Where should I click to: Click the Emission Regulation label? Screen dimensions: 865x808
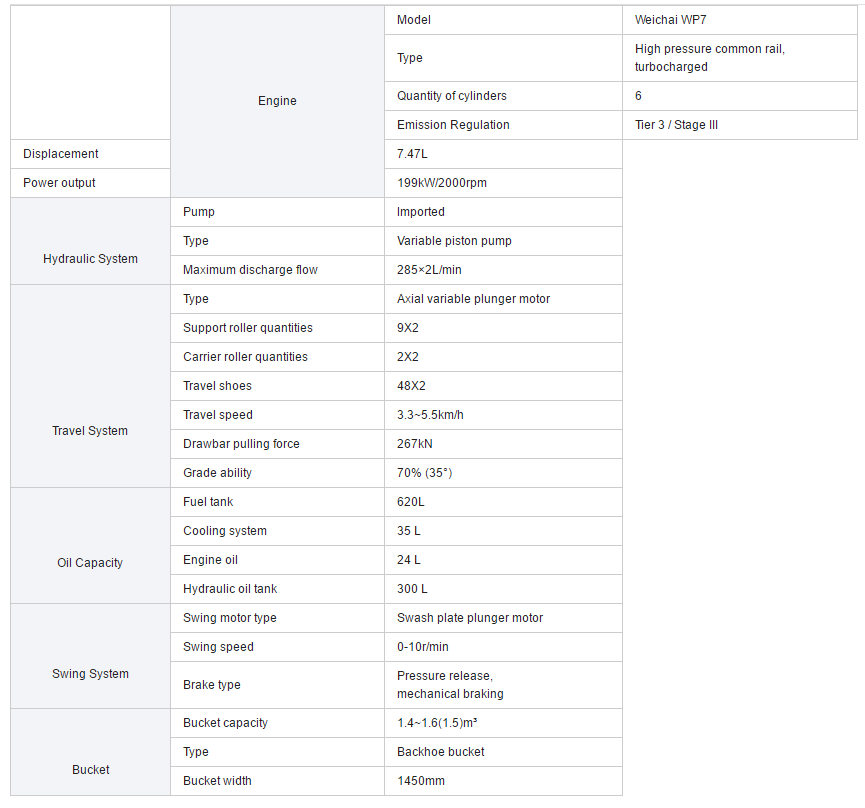tap(453, 125)
